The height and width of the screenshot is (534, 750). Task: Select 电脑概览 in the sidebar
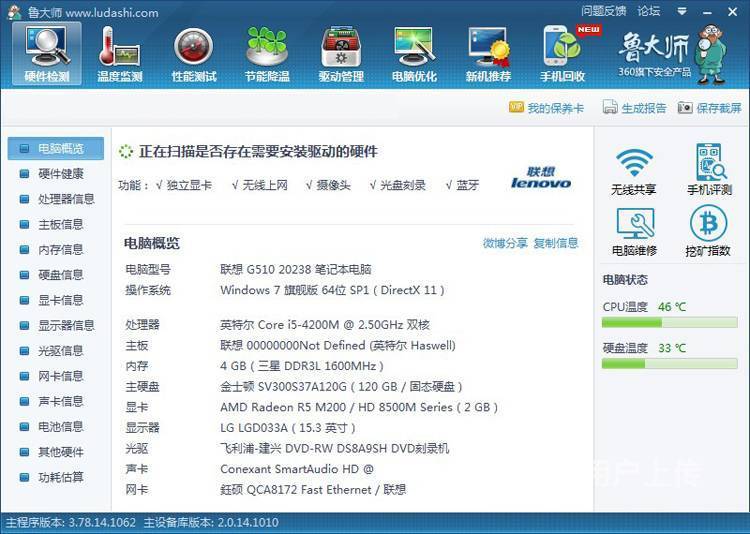pyautogui.click(x=55, y=148)
